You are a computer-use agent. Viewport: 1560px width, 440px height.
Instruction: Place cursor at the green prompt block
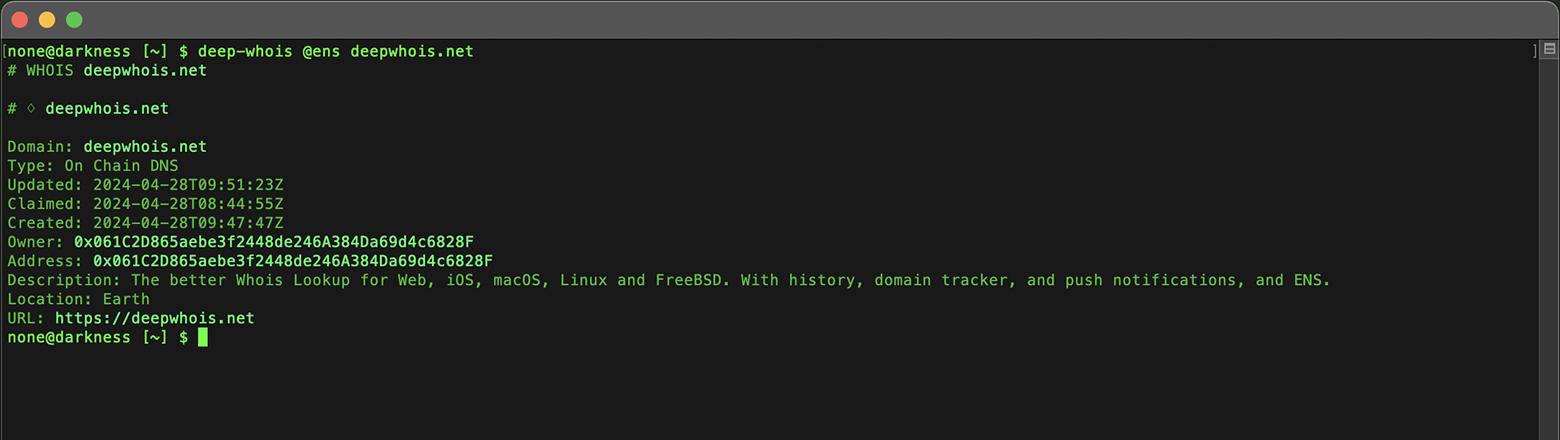203,338
